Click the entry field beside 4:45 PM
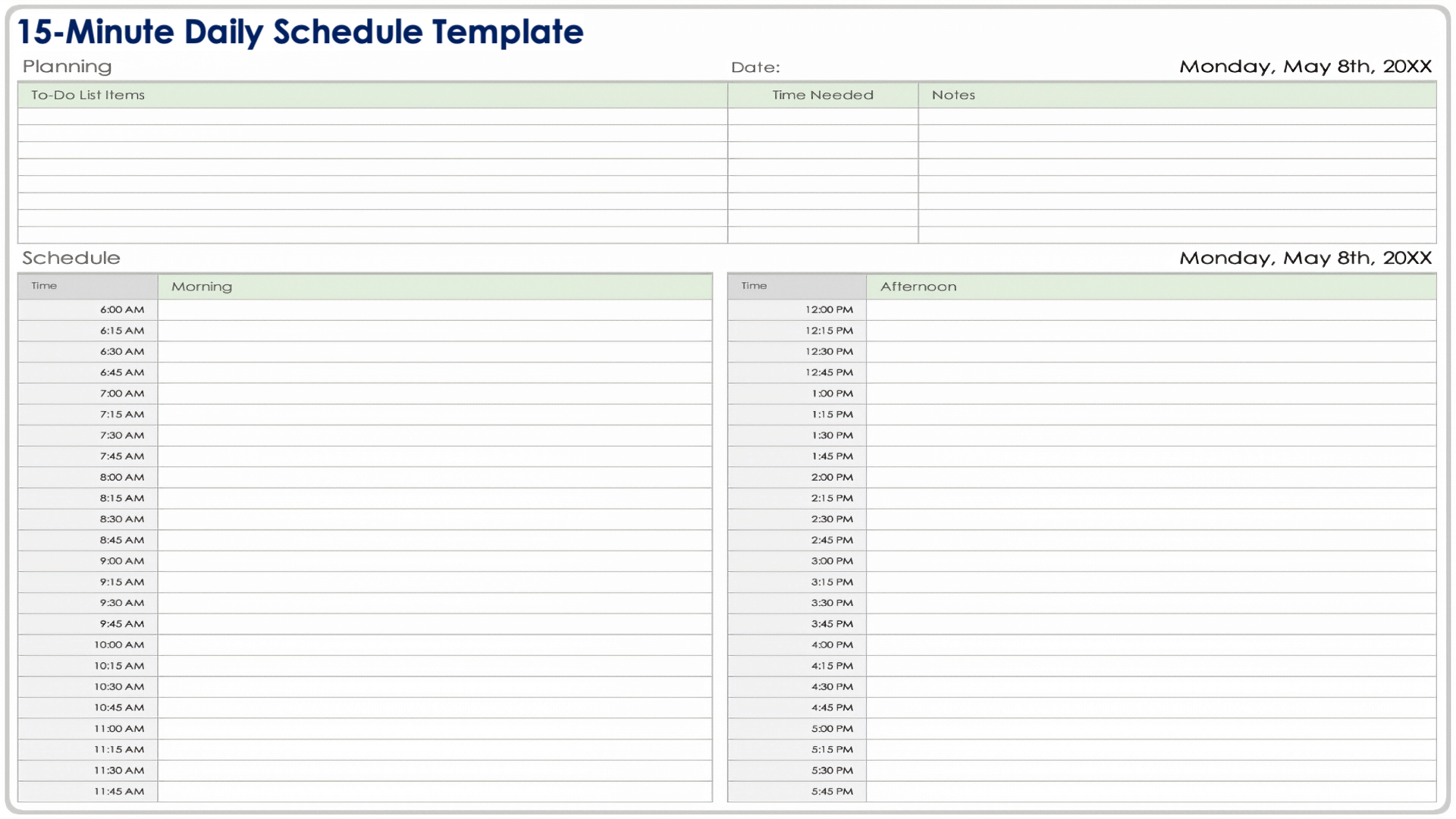The width and height of the screenshot is (1456, 819). (x=1150, y=708)
